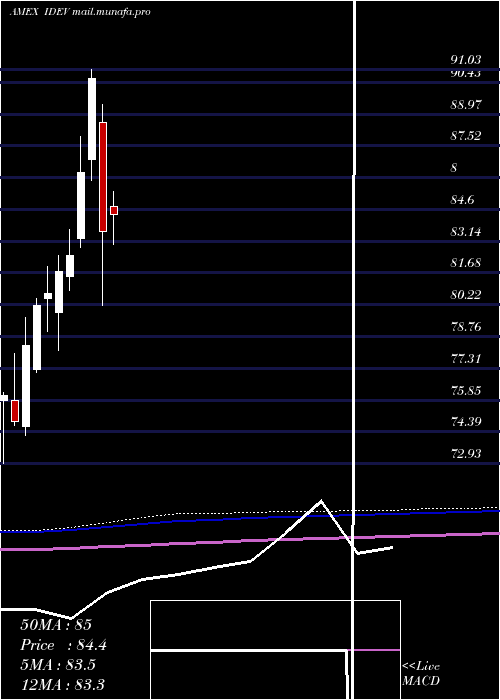Select the 78.76 price axis label
The image size is (500, 700).
[x=466, y=327]
